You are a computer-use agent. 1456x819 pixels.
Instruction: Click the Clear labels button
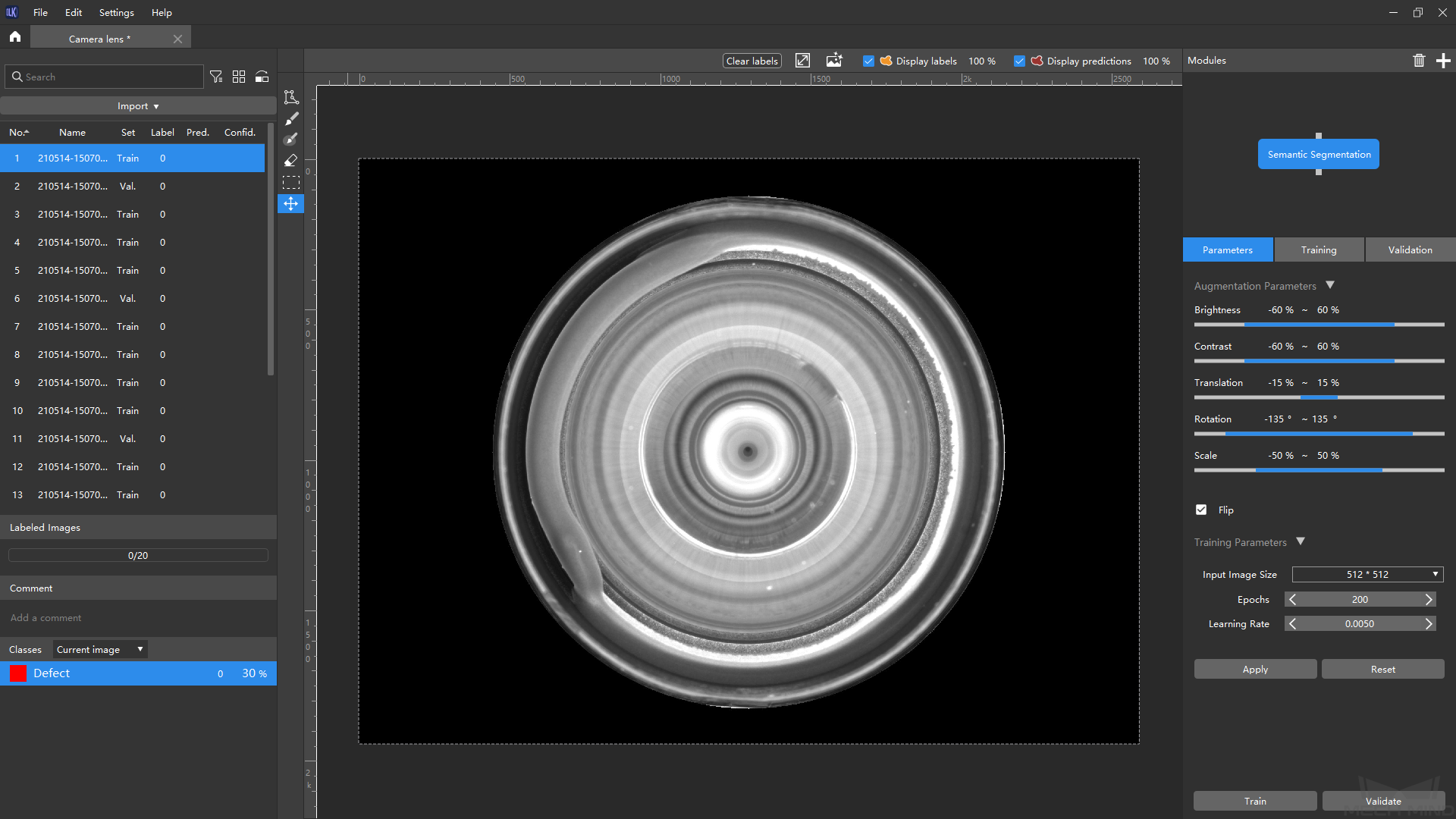coord(752,61)
